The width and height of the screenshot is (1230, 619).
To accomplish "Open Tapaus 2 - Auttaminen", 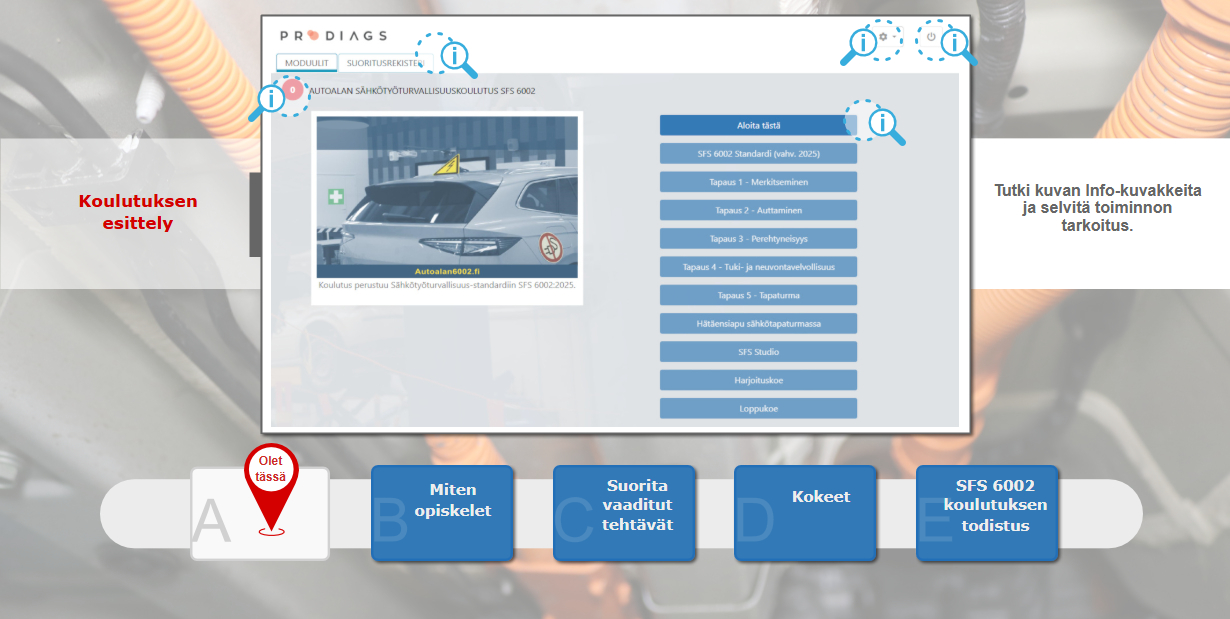I will coord(758,210).
